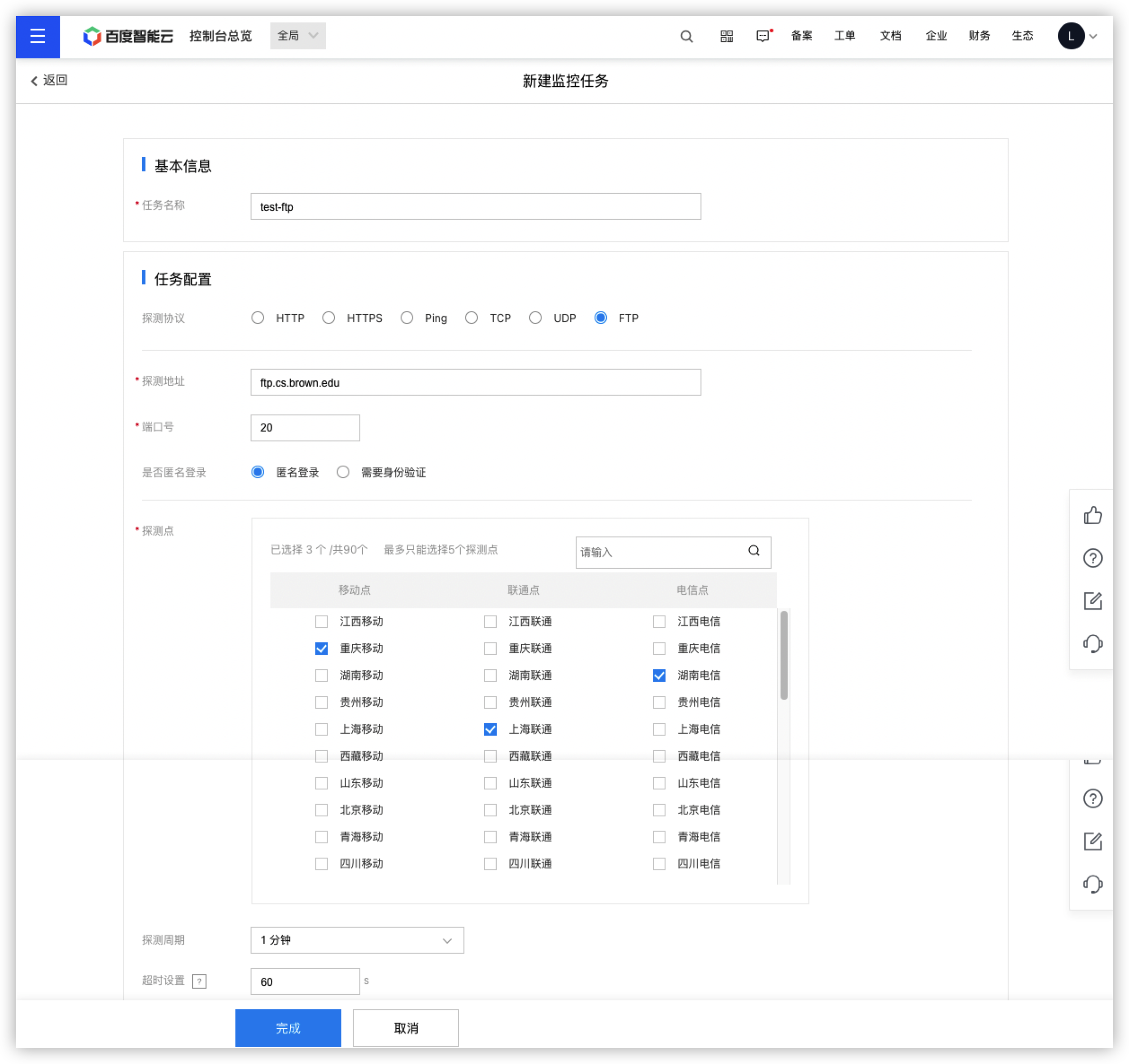The height and width of the screenshot is (1064, 1129).
Task: Expand the account menu chevron beside avatar
Action: pos(1093,37)
